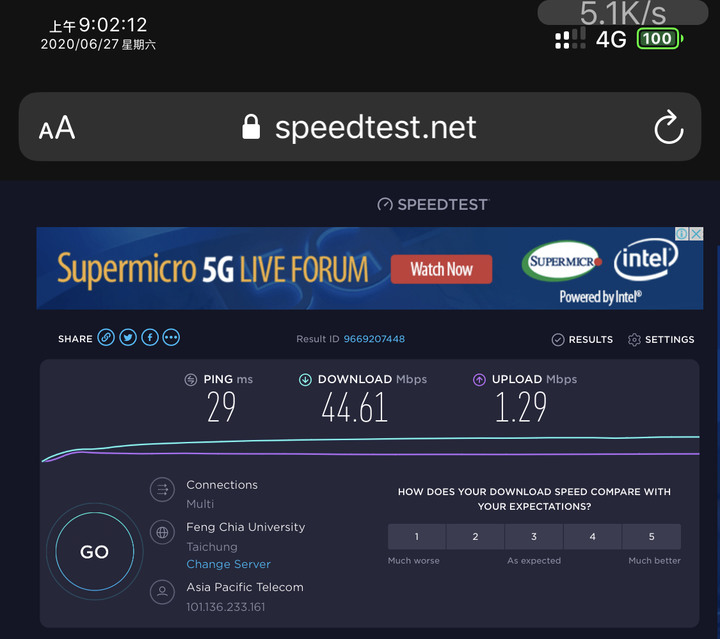This screenshot has width=720, height=639.
Task: Open Result ID 9669207448 link
Action: pos(374,339)
